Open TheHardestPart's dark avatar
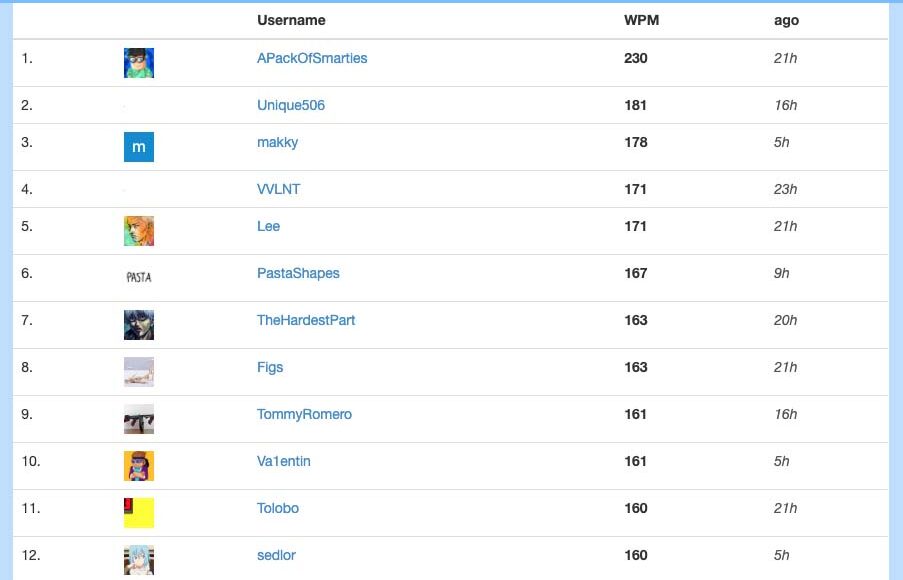Viewport: 903px width, 580px height. pos(139,325)
